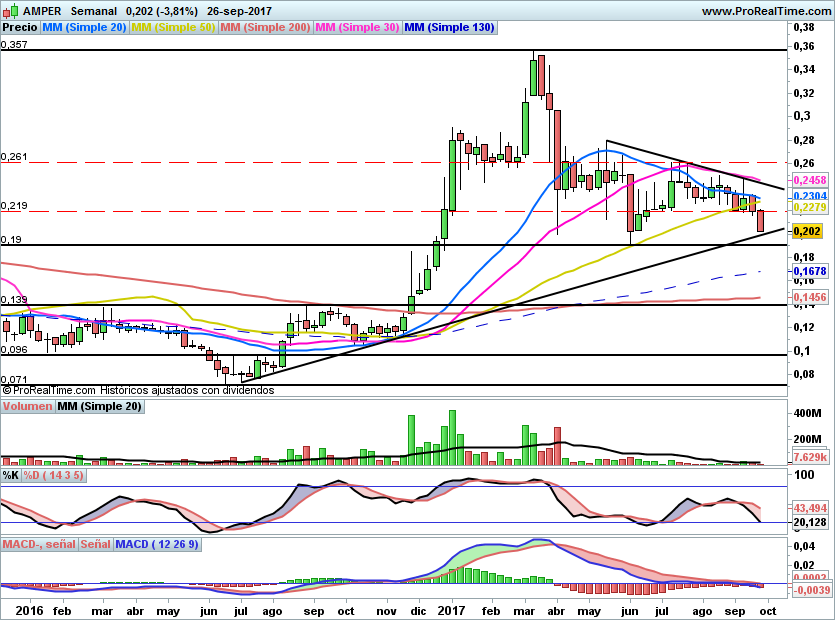Click the 7.629k volume value tag
Screen dimensions: 835x620
coord(810,458)
